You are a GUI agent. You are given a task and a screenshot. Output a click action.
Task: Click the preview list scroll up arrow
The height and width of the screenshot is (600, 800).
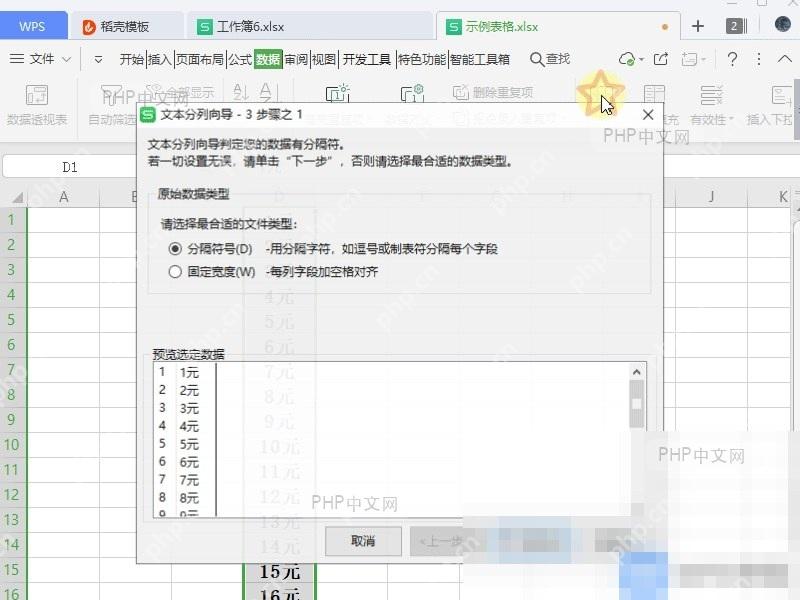tap(636, 372)
